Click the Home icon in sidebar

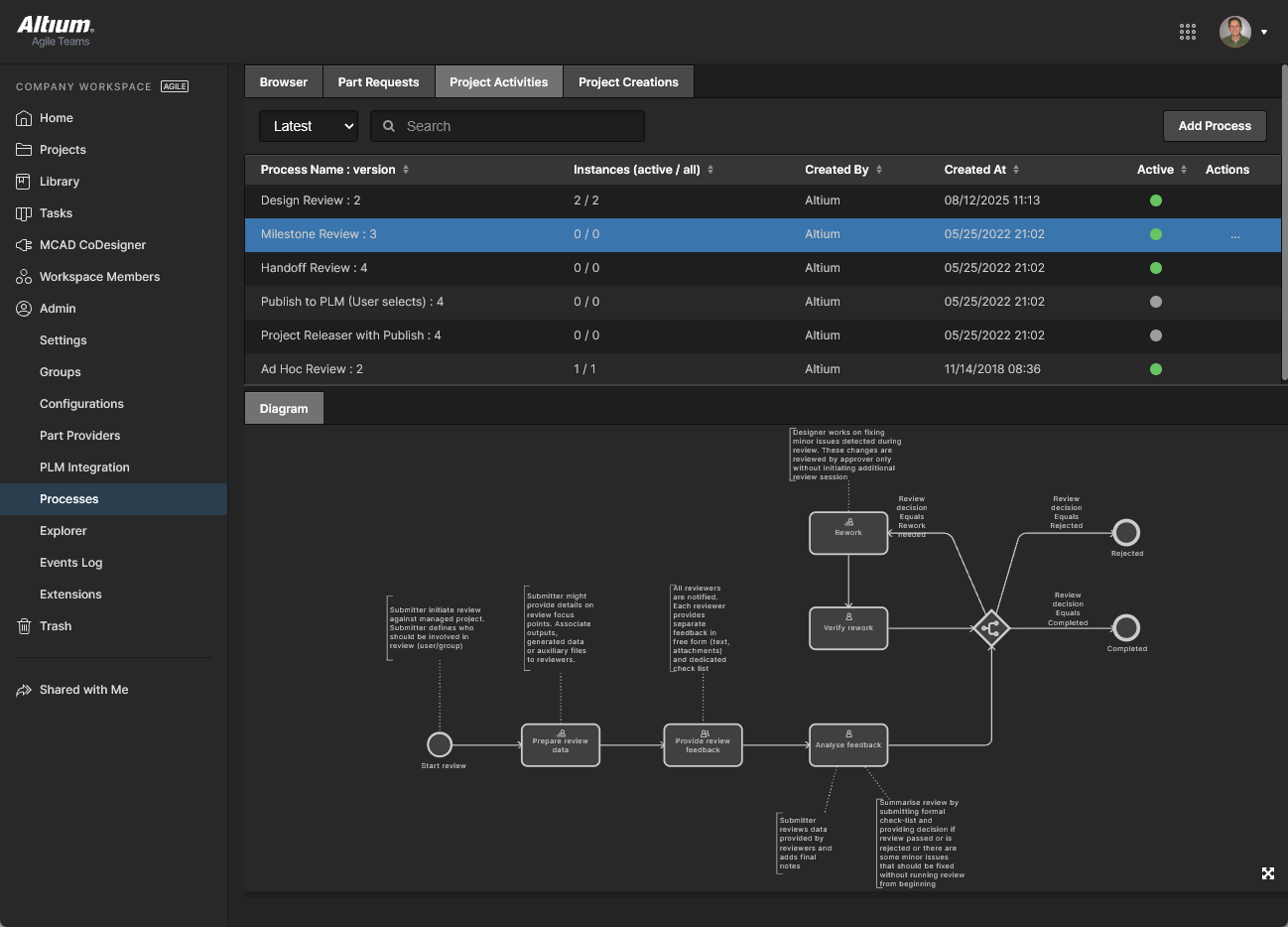24,118
